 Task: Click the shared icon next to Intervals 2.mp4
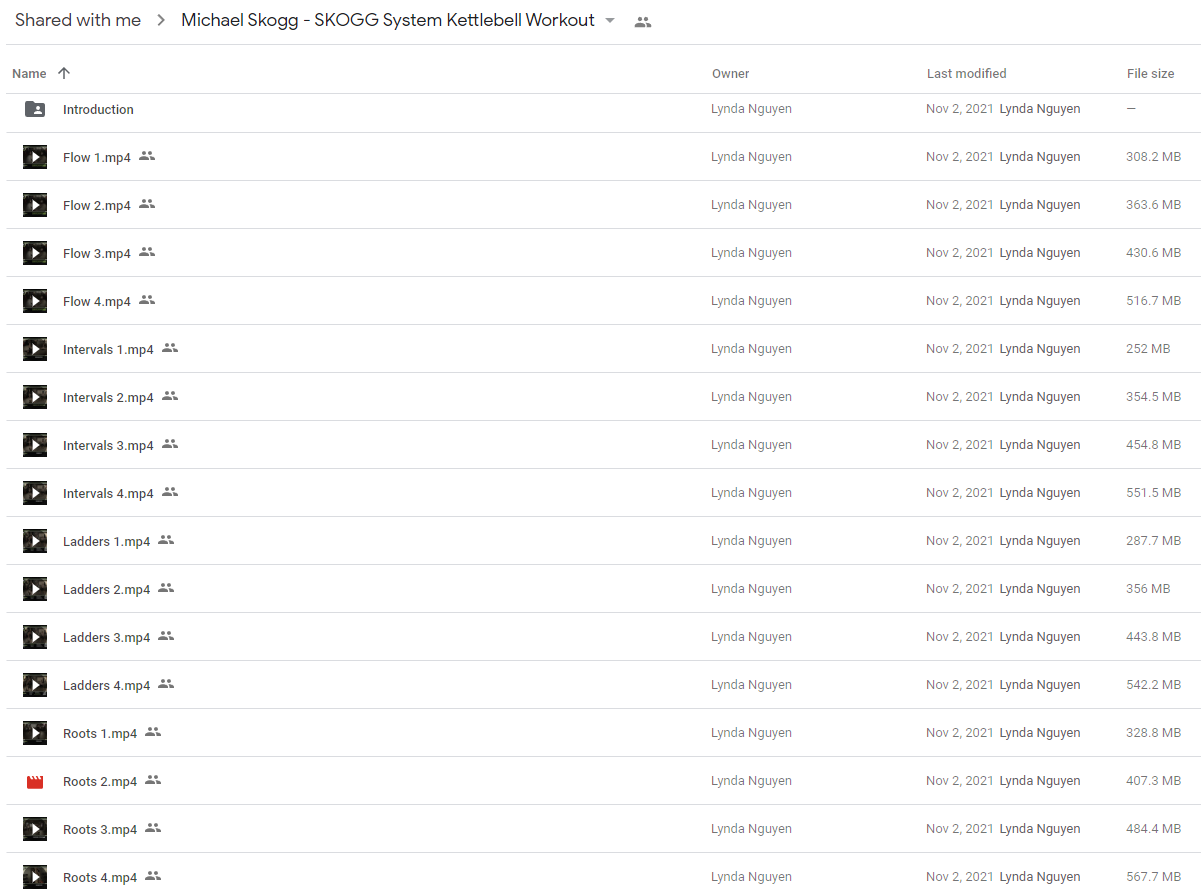point(170,396)
